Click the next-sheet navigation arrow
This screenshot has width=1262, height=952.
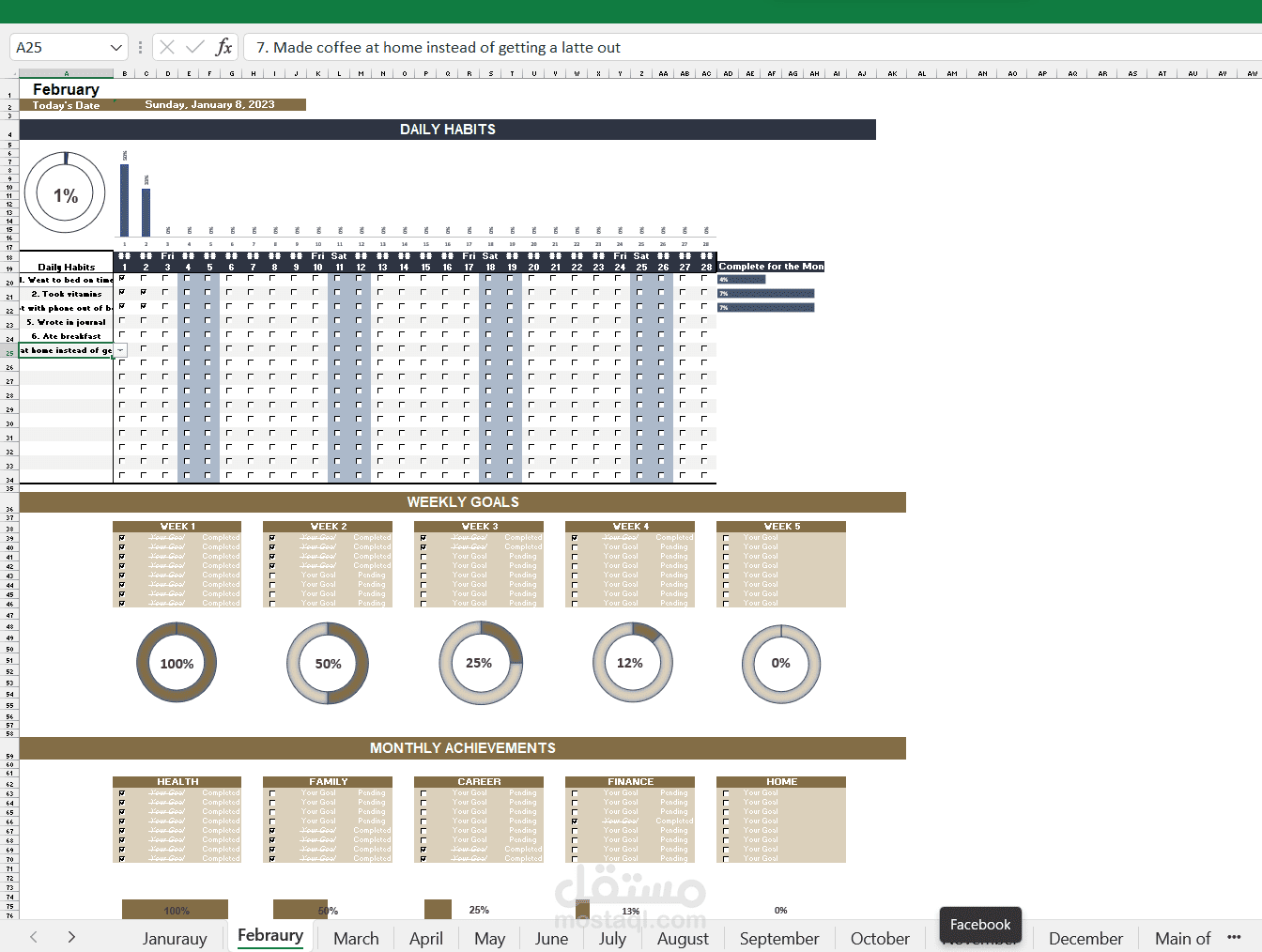pos(71,937)
